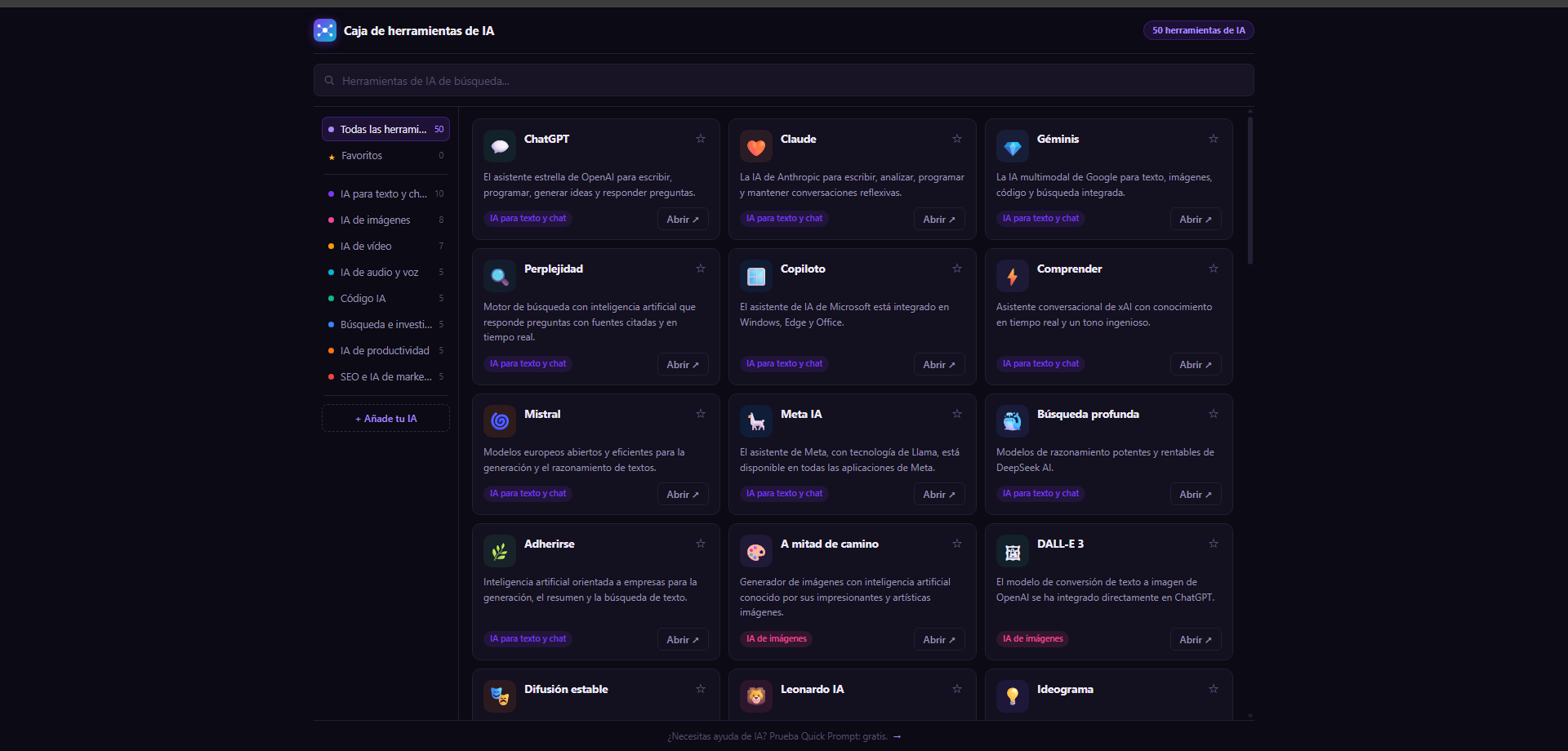The image size is (1568, 751).
Task: Click the Caja de herramientas de IA logo icon
Action: coord(325,30)
